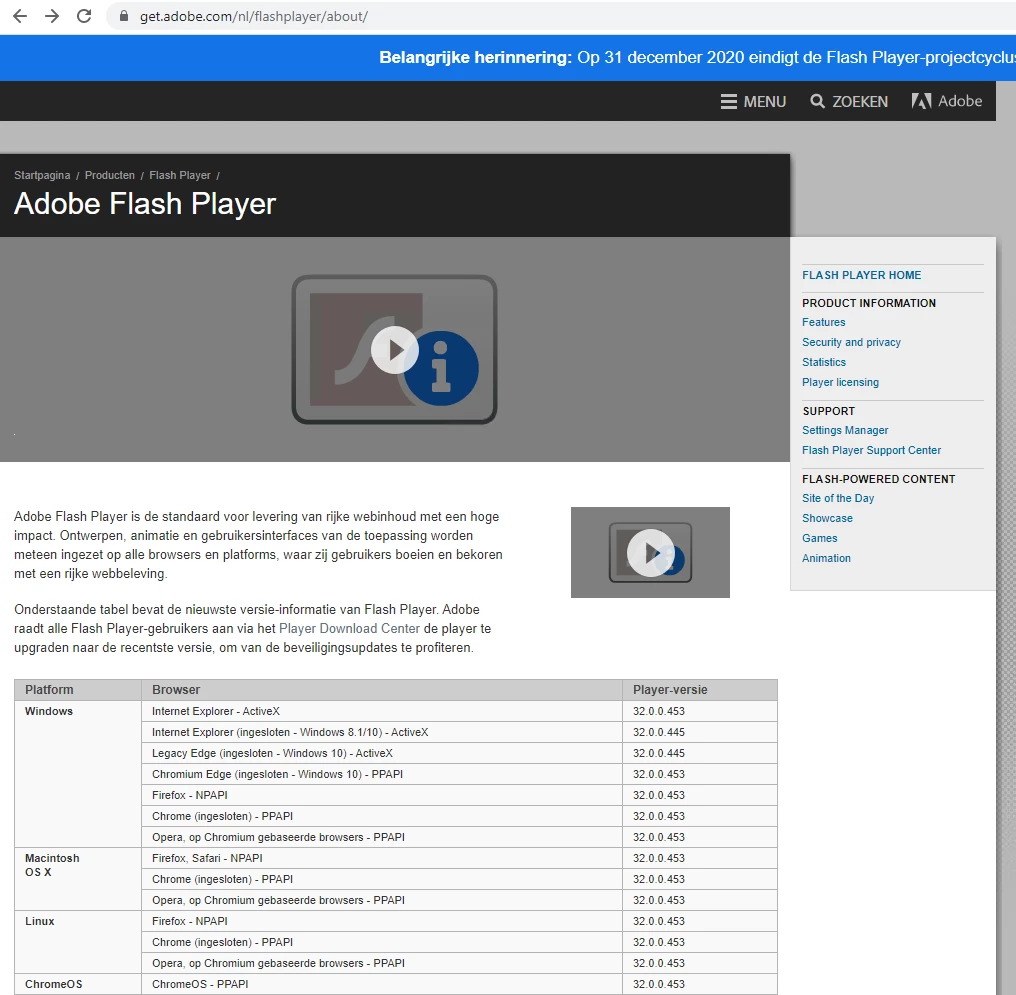Select the Windows platform cell
The height and width of the screenshot is (995, 1016).
(x=78, y=774)
